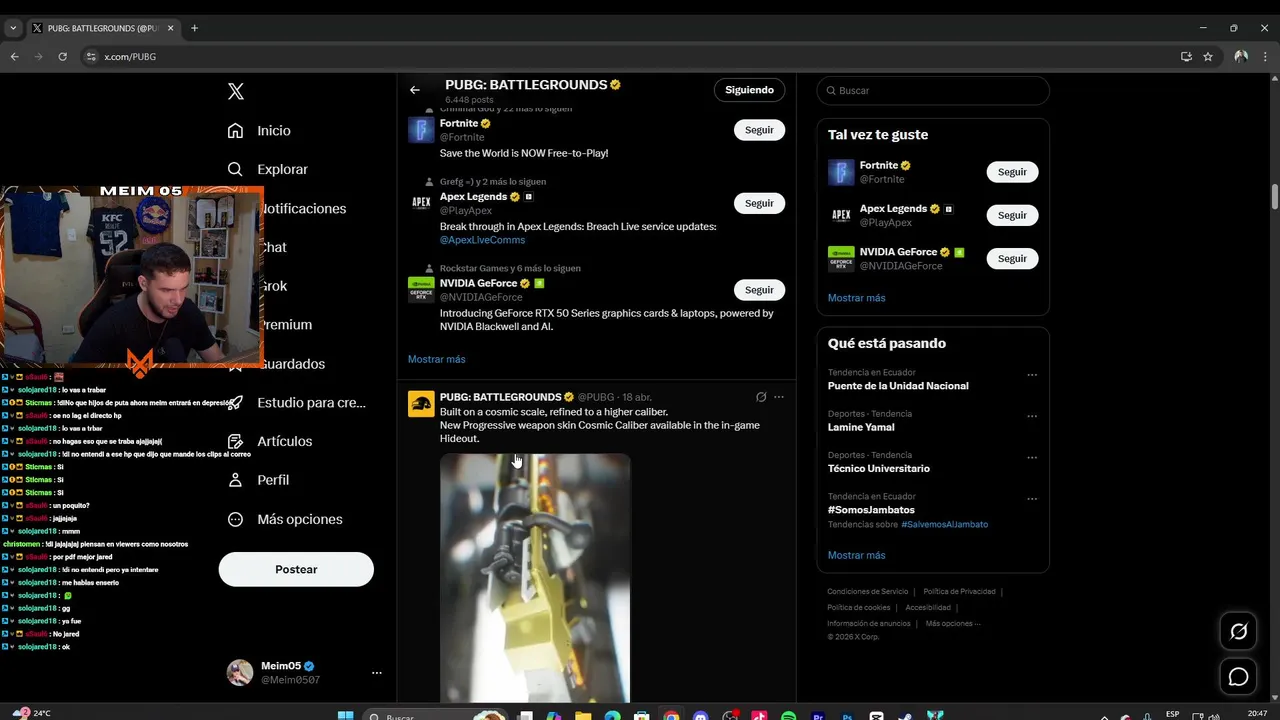Follow NVIDIA GeForce in Tal vez te guste
Viewport: 1280px width, 720px height.
tap(1012, 258)
